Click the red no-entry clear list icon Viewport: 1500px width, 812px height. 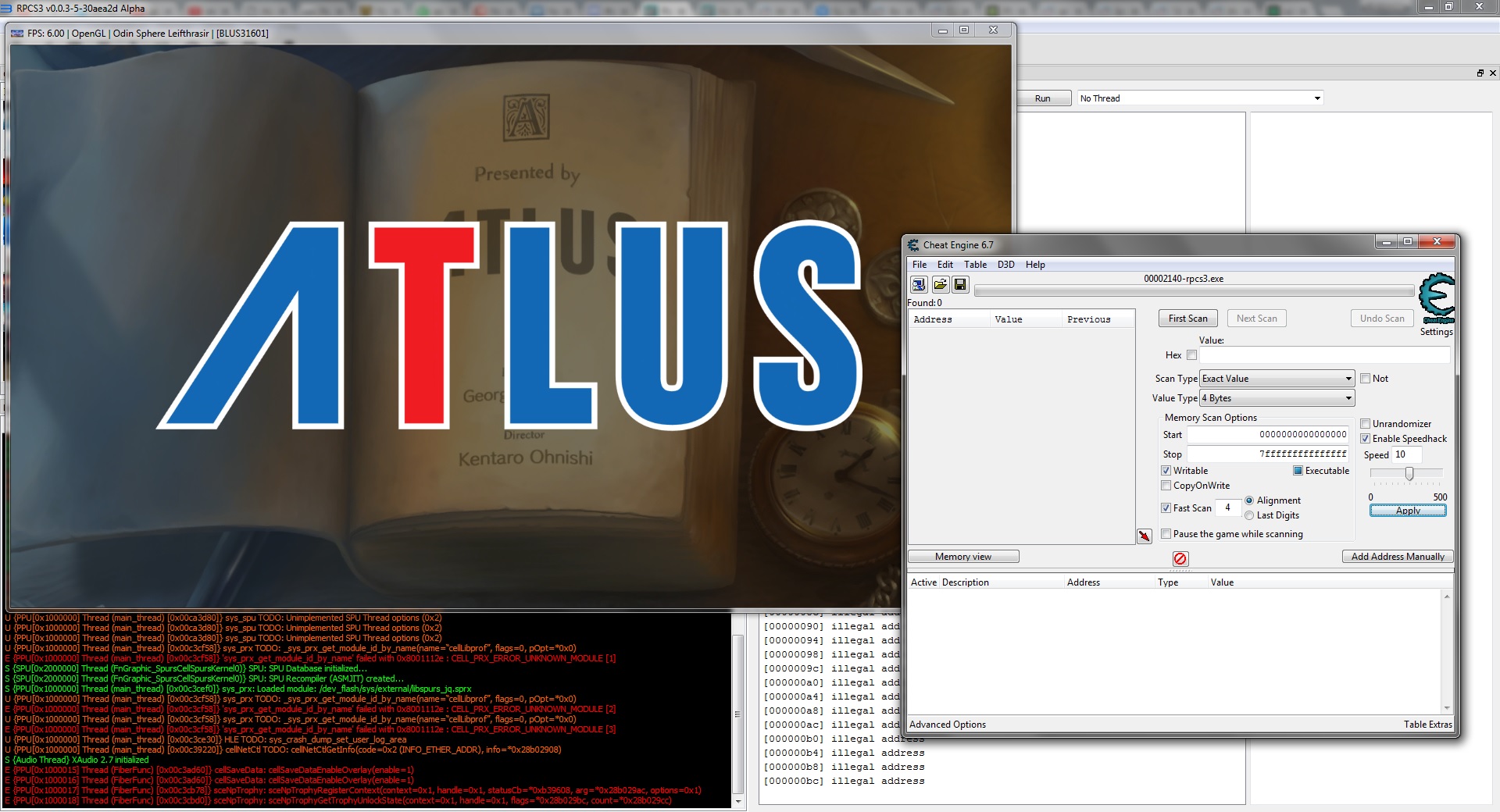click(1180, 558)
